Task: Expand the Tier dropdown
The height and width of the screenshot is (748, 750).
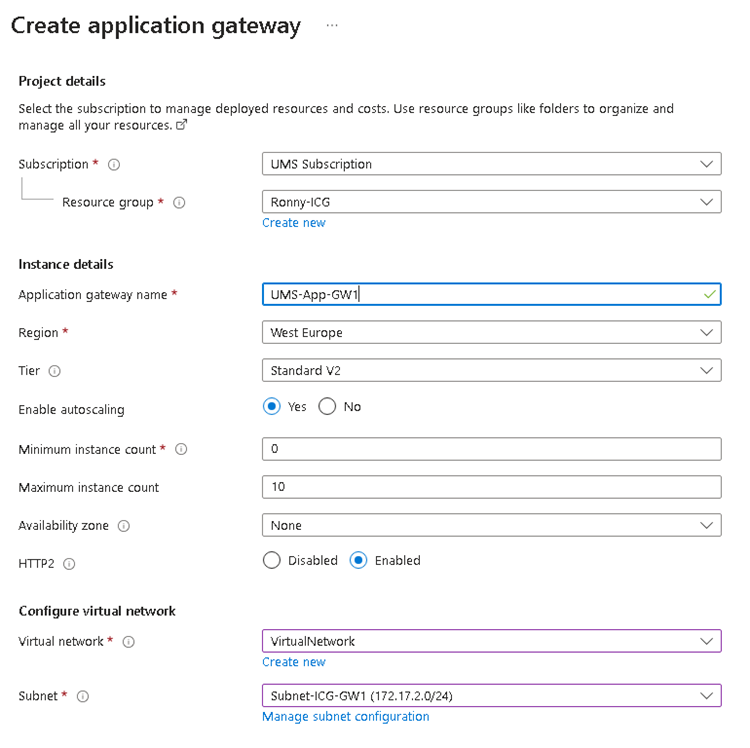Action: (490, 371)
